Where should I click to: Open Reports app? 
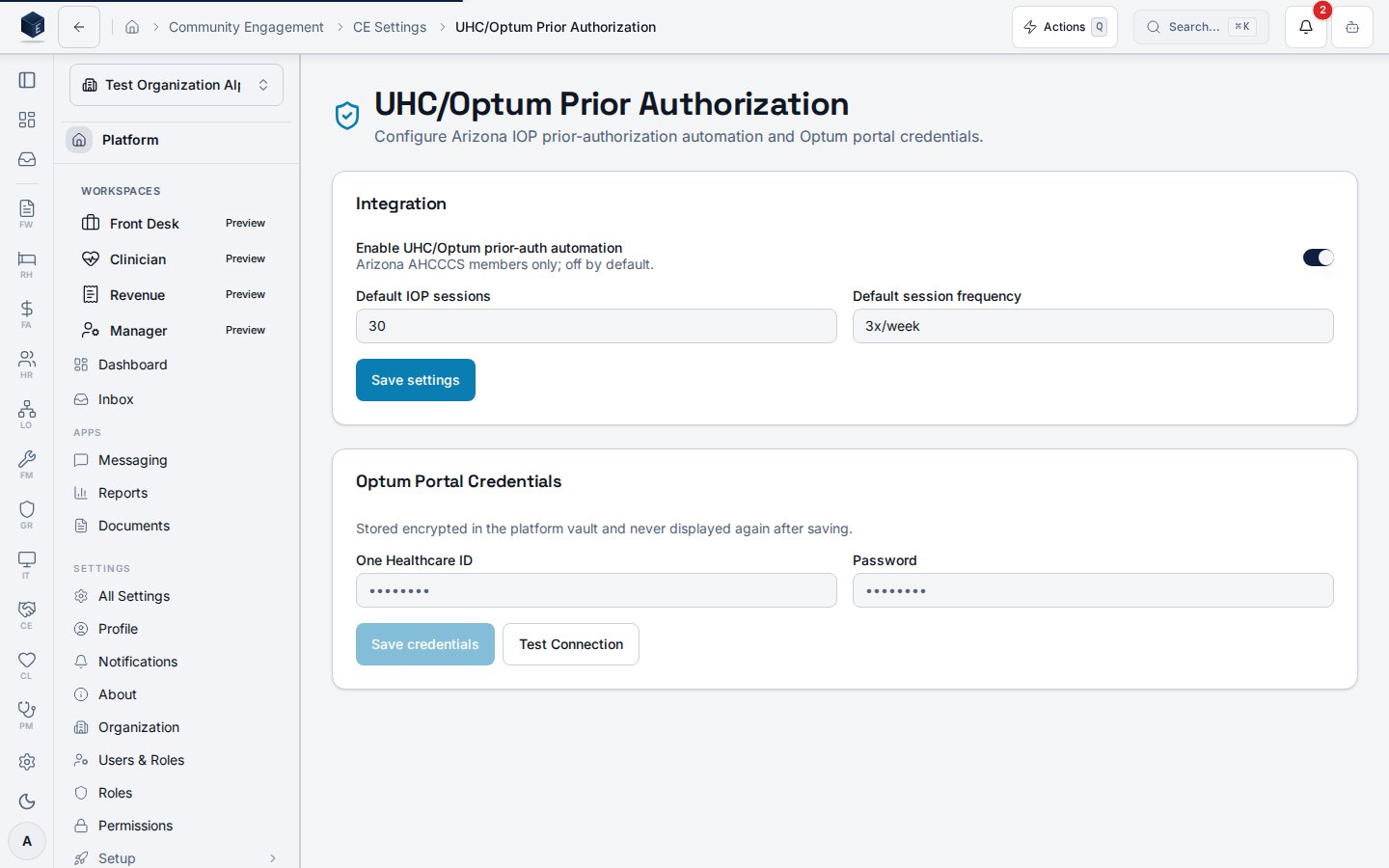tap(177, 493)
